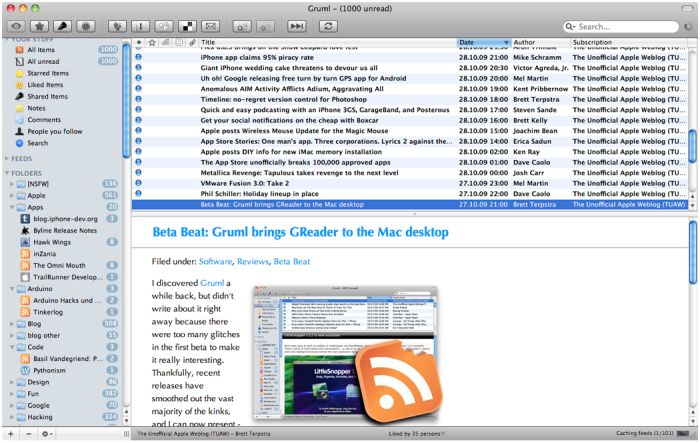Click the star column header
Viewport: 700px width, 443px height.
click(152, 42)
